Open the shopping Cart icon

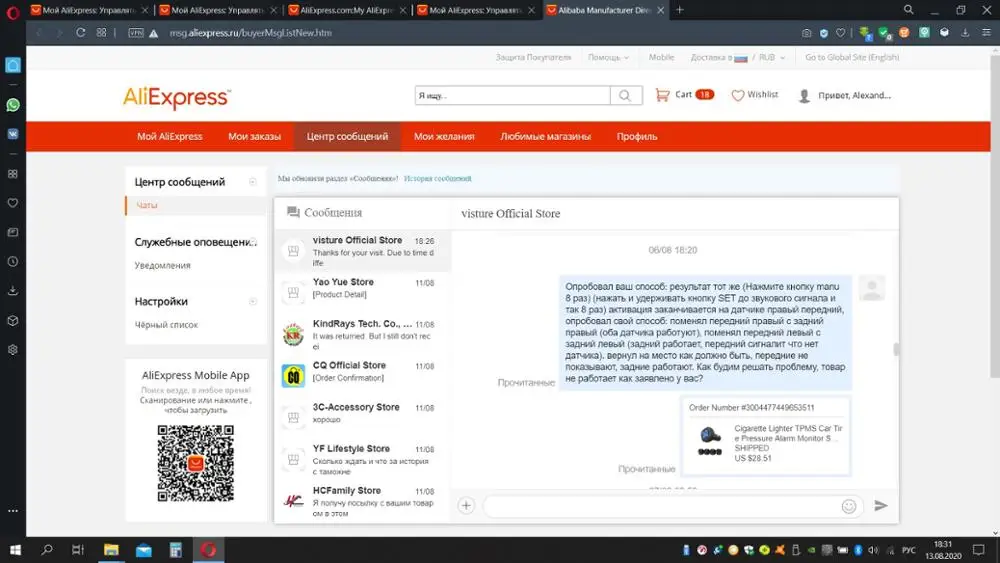tap(663, 95)
